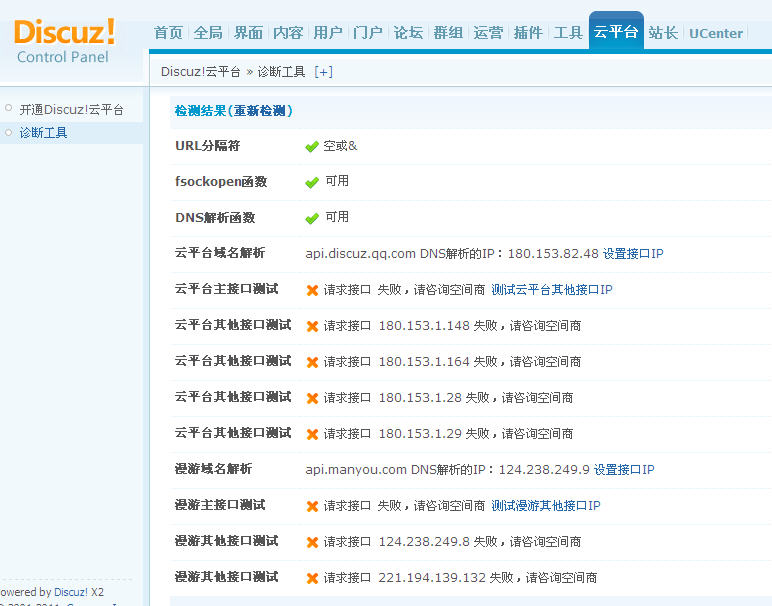Viewport: 772px width, 606px height.
Task: Switch to the 界面 tab
Action: click(x=248, y=32)
